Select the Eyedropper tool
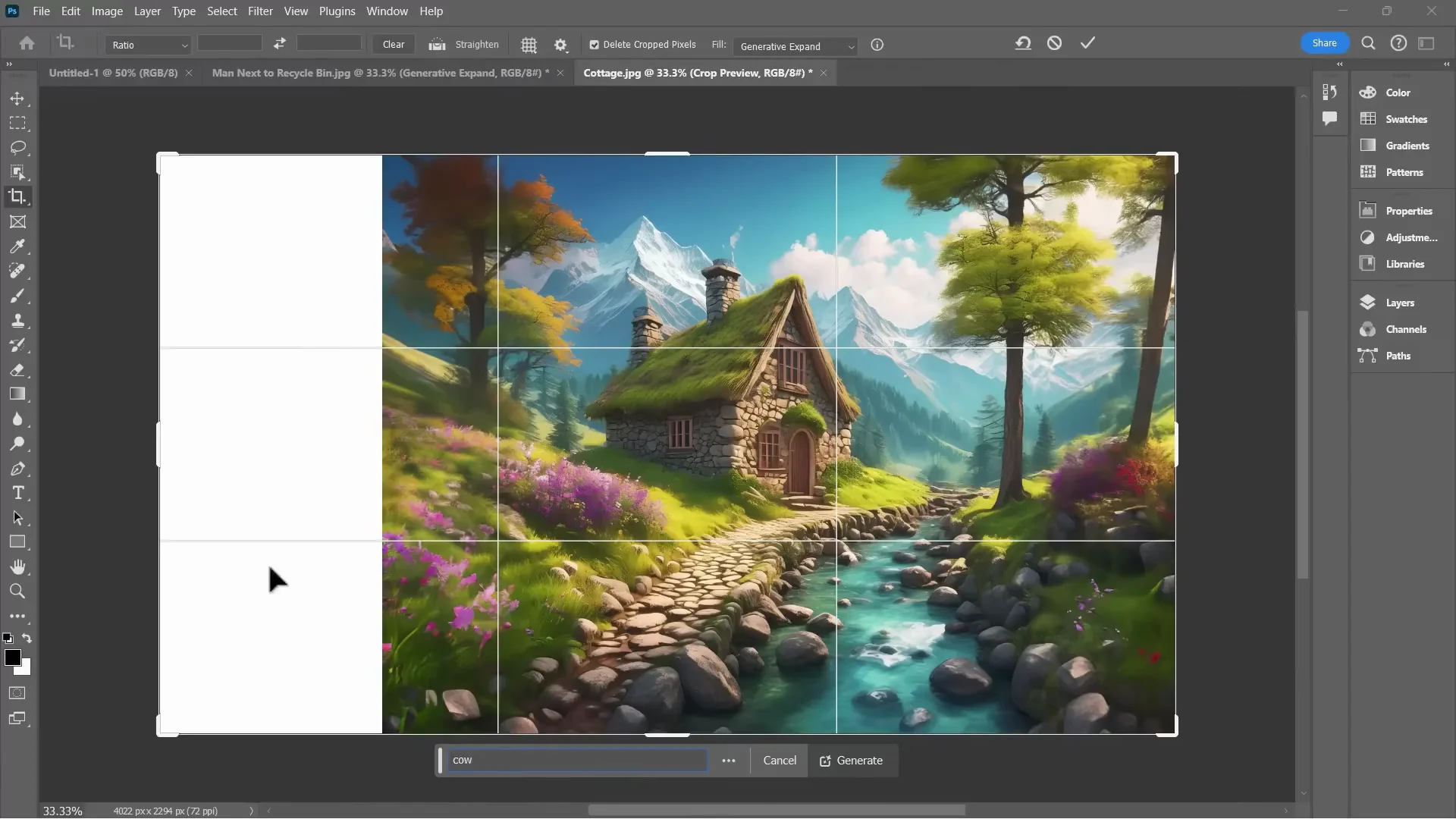The width and height of the screenshot is (1456, 819). 17,246
